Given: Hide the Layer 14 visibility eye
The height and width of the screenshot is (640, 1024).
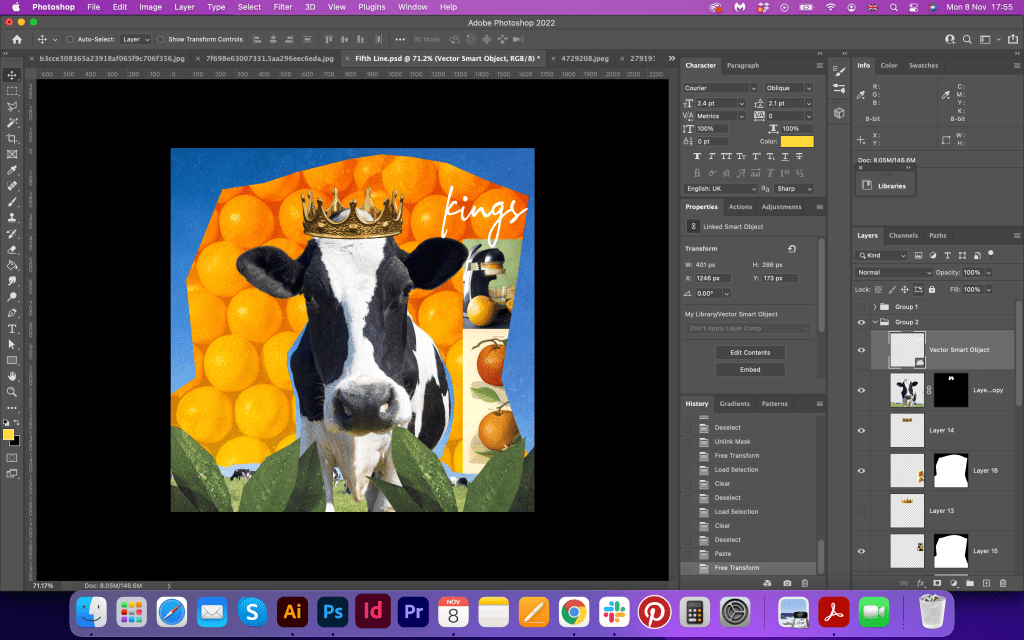Looking at the screenshot, I should [x=861, y=430].
